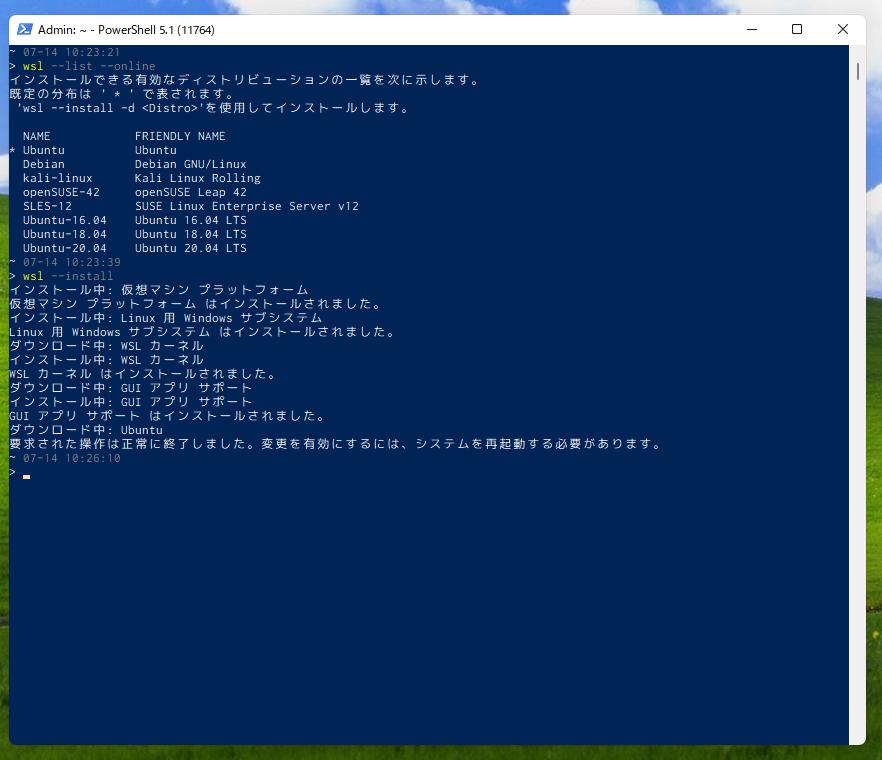
Task: Click the 'kali-linux' distro name
Action: point(57,178)
